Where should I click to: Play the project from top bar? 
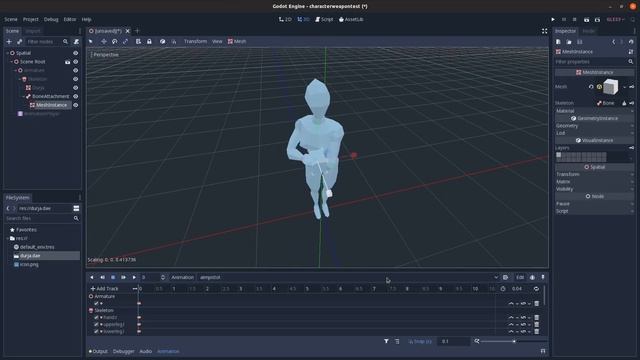point(553,19)
